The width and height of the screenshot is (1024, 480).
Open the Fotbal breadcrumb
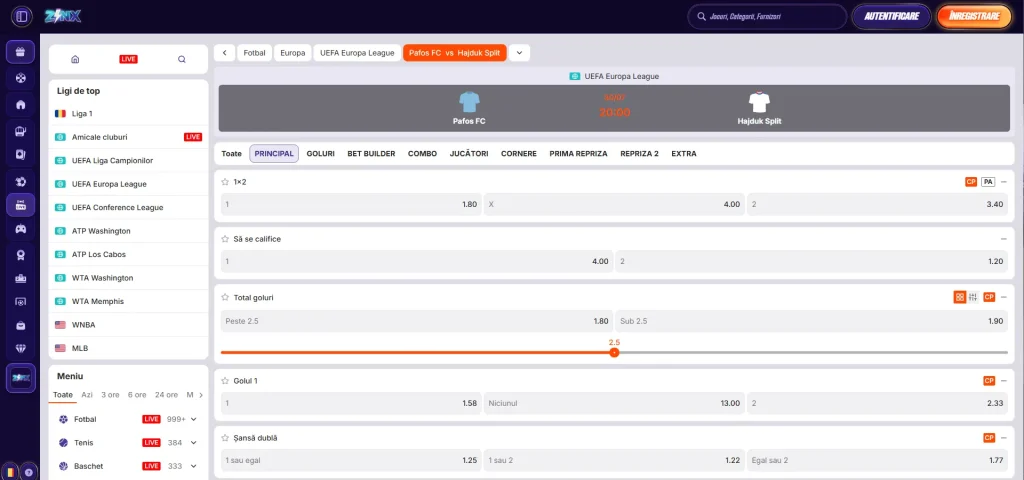(x=255, y=53)
